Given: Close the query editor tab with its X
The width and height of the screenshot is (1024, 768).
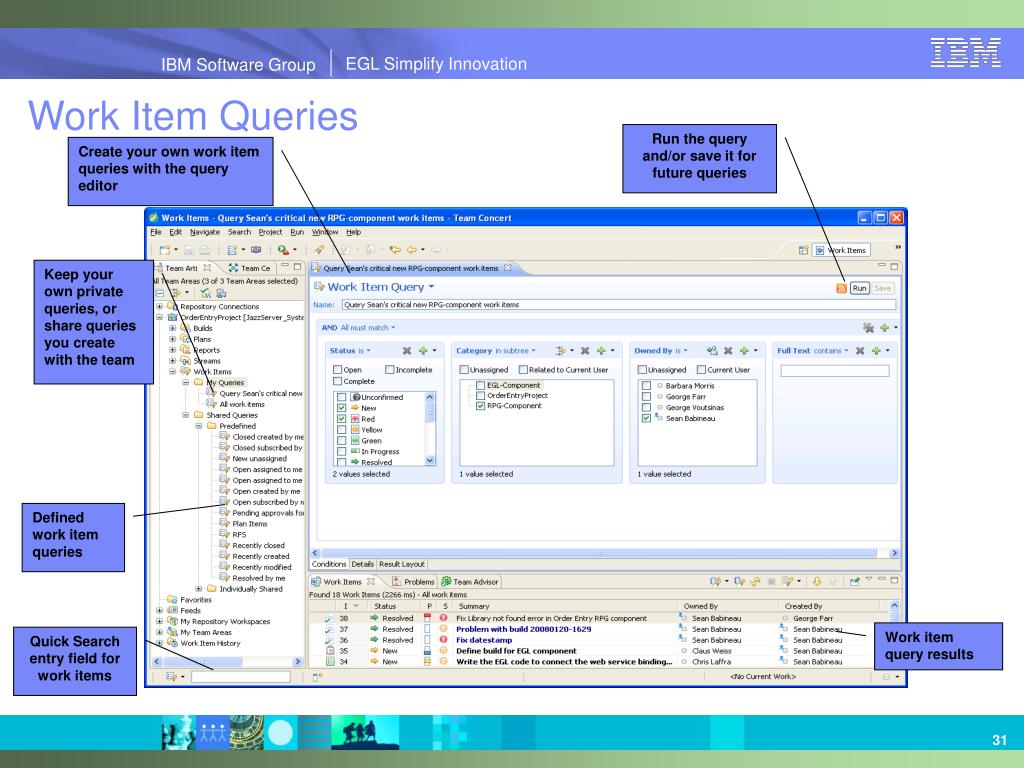Looking at the screenshot, I should tap(507, 268).
